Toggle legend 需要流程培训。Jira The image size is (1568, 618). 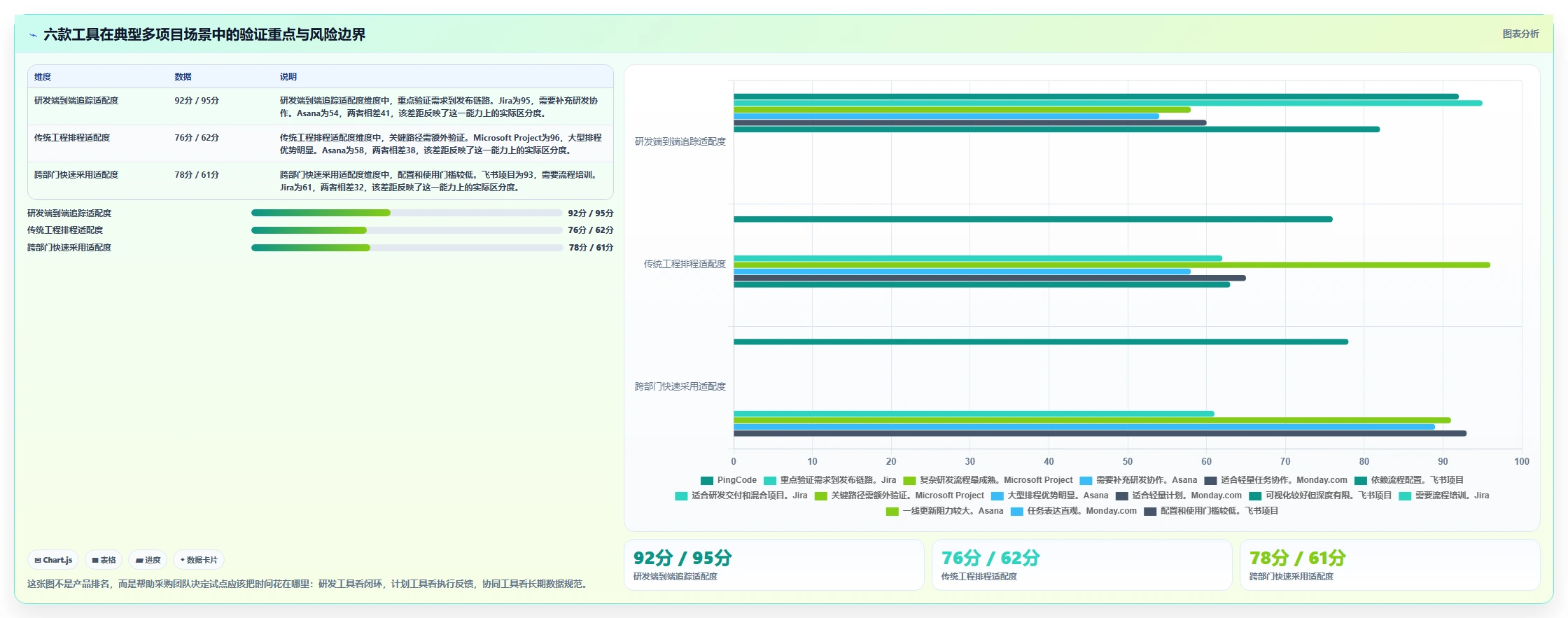(x=1443, y=496)
